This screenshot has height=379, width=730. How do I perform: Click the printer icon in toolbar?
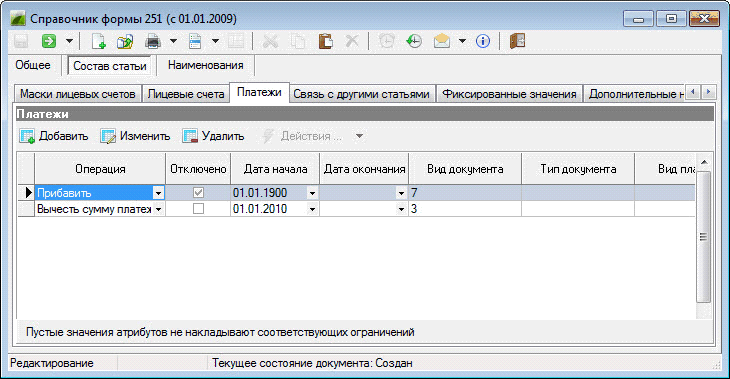pos(153,41)
